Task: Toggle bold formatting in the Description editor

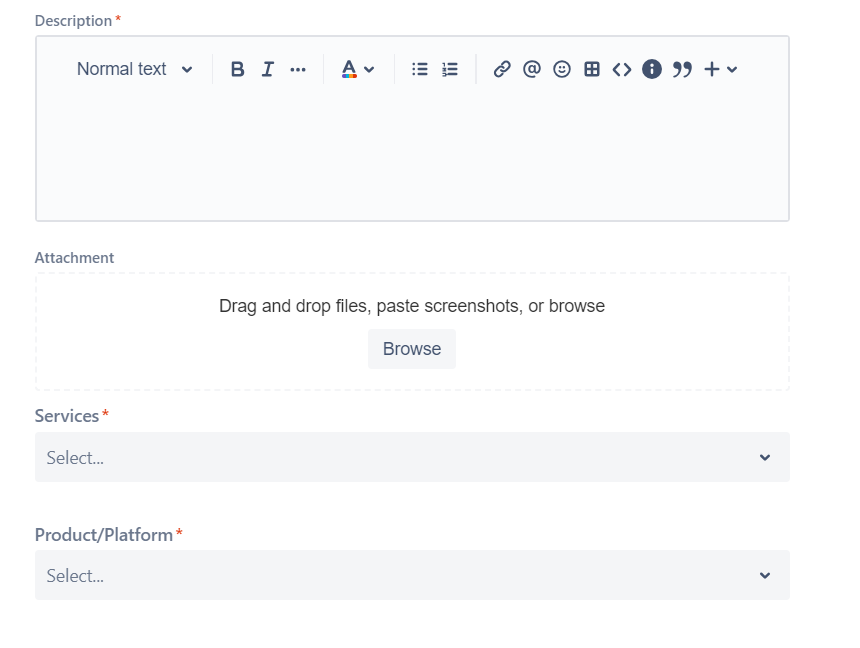Action: pos(237,69)
